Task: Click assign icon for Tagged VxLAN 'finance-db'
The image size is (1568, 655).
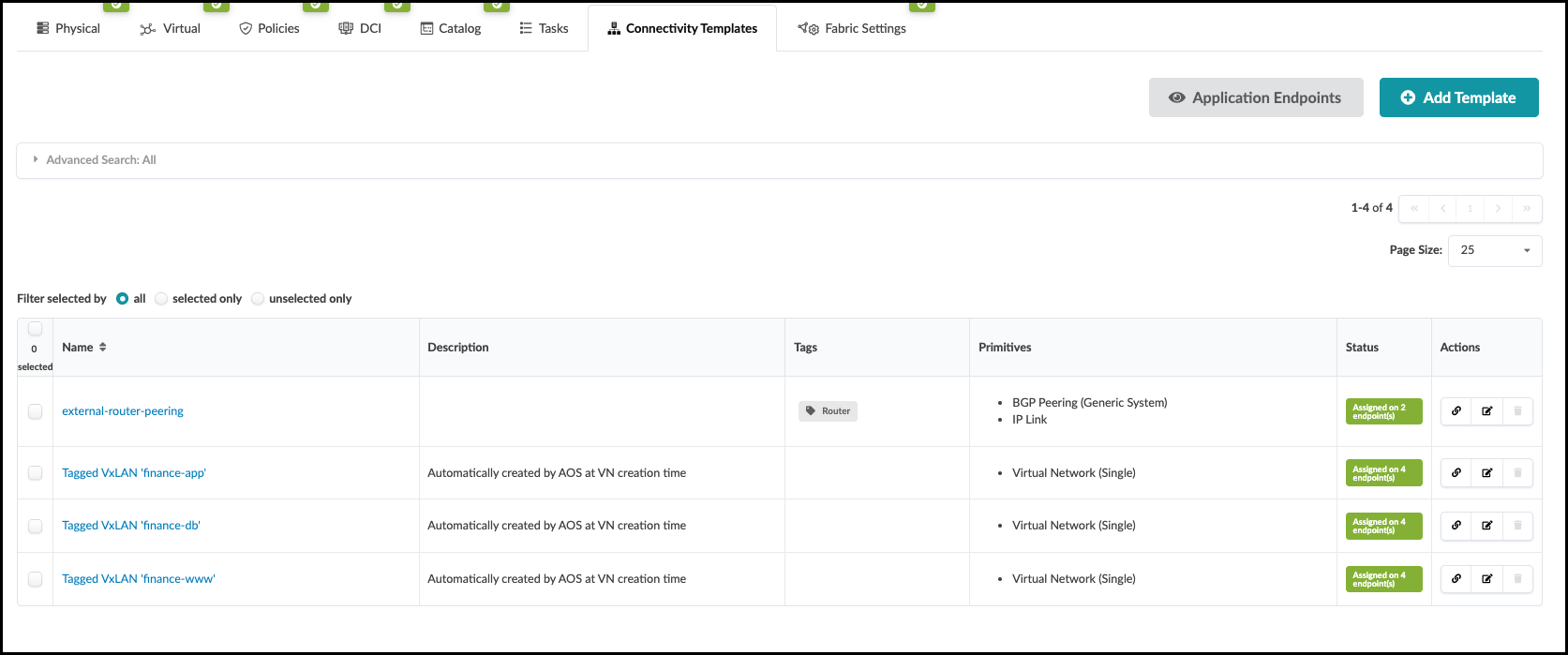Action: pyautogui.click(x=1456, y=526)
